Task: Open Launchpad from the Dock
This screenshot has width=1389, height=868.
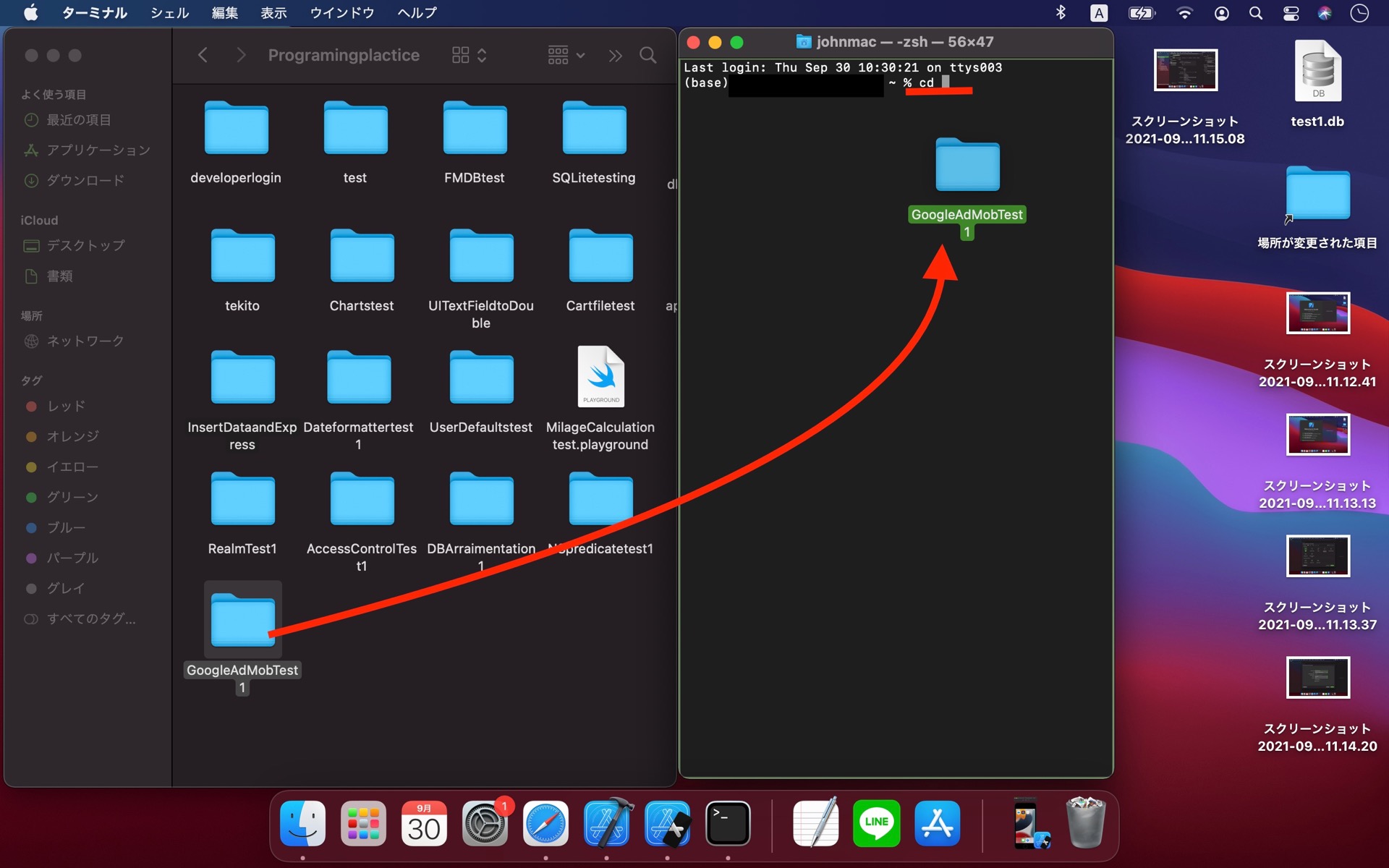Action: 363,823
